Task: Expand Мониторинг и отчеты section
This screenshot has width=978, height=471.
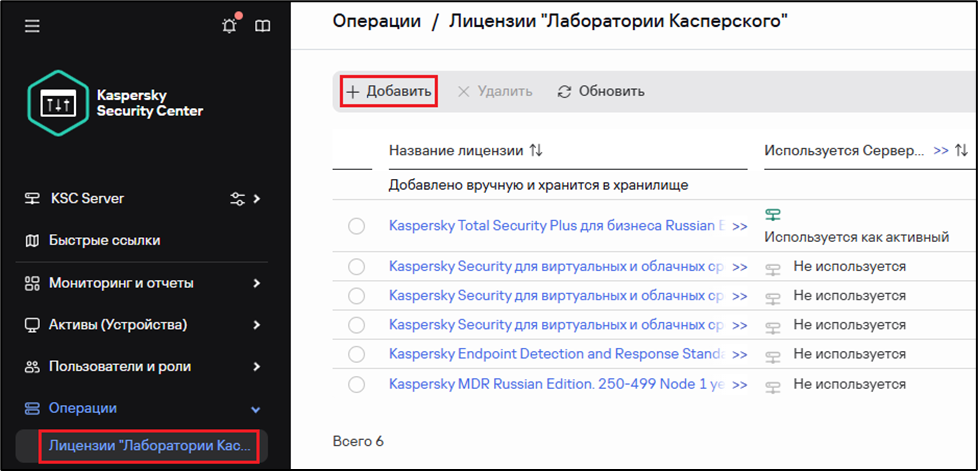Action: (256, 283)
